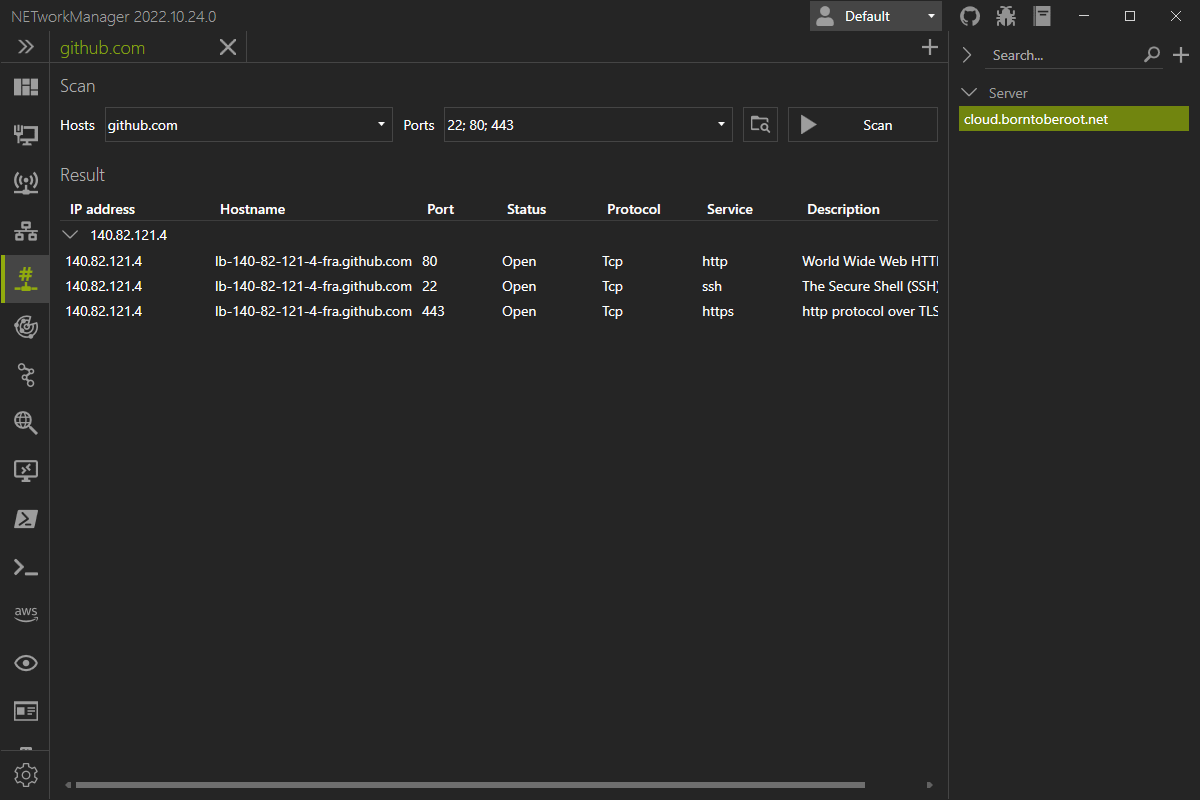Viewport: 1200px width, 800px height.
Task: Open the PuTTY terminal tool
Action: pyautogui.click(x=25, y=567)
